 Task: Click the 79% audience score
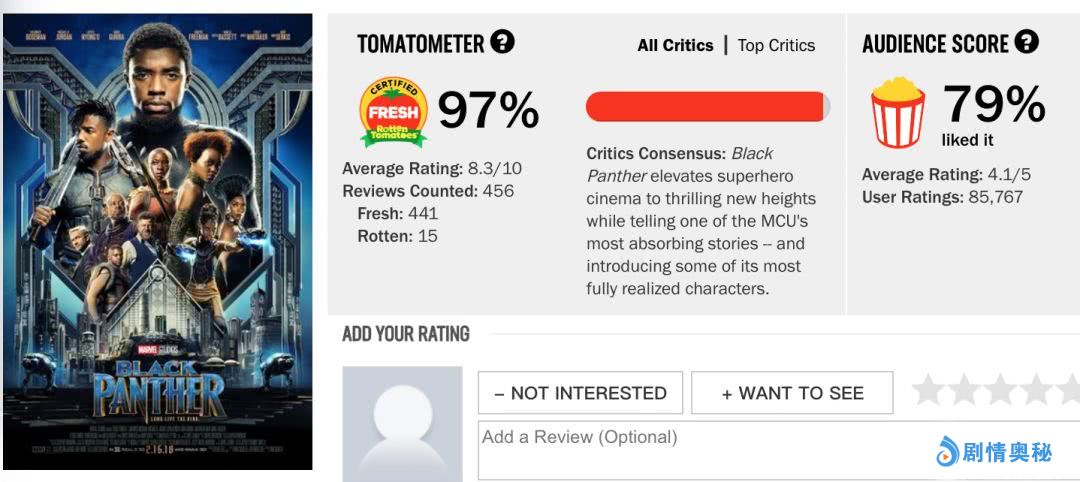click(x=993, y=104)
